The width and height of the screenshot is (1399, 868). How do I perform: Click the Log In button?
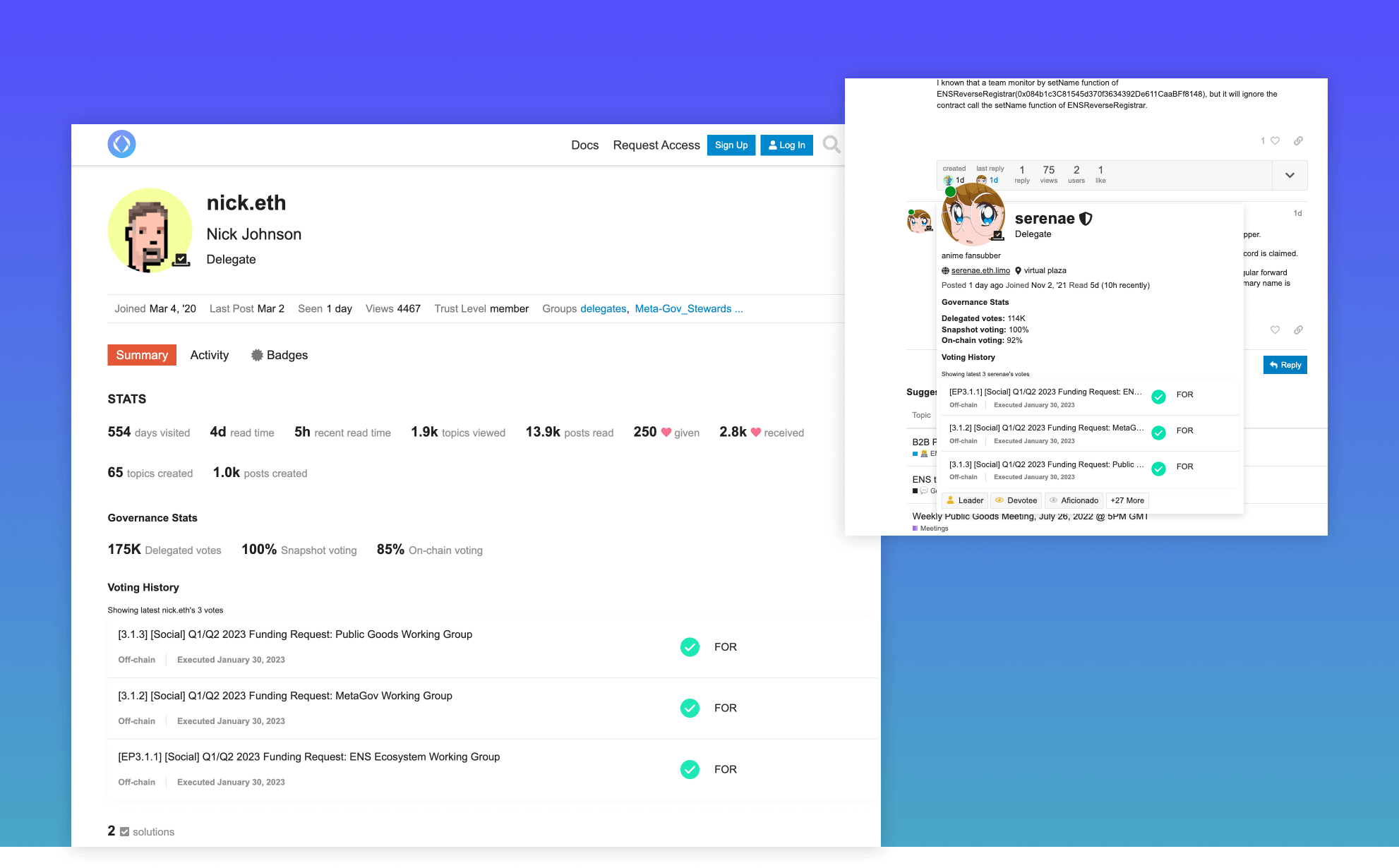(790, 145)
